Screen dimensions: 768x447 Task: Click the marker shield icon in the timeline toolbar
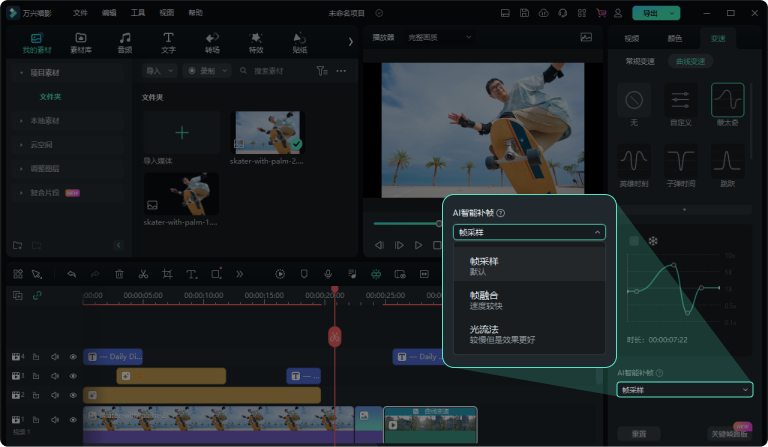pos(304,274)
